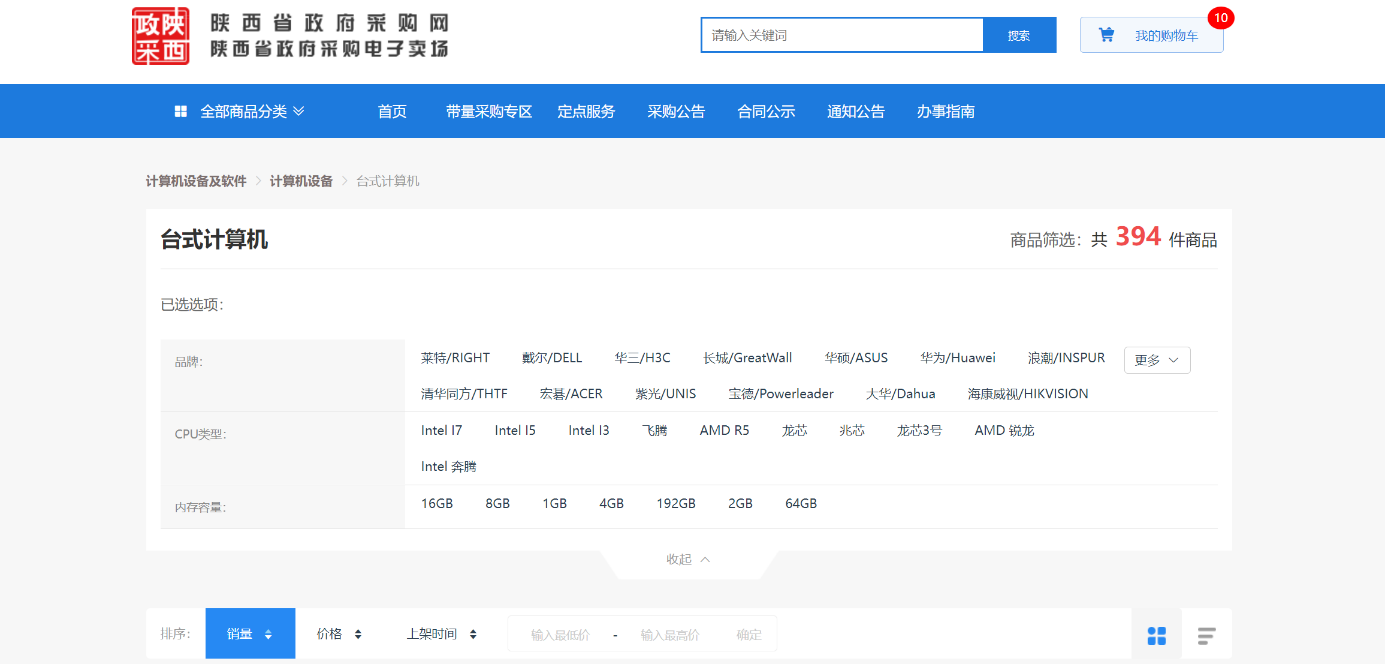
Task: Filter memory capacity 1GB
Action: tap(555, 504)
